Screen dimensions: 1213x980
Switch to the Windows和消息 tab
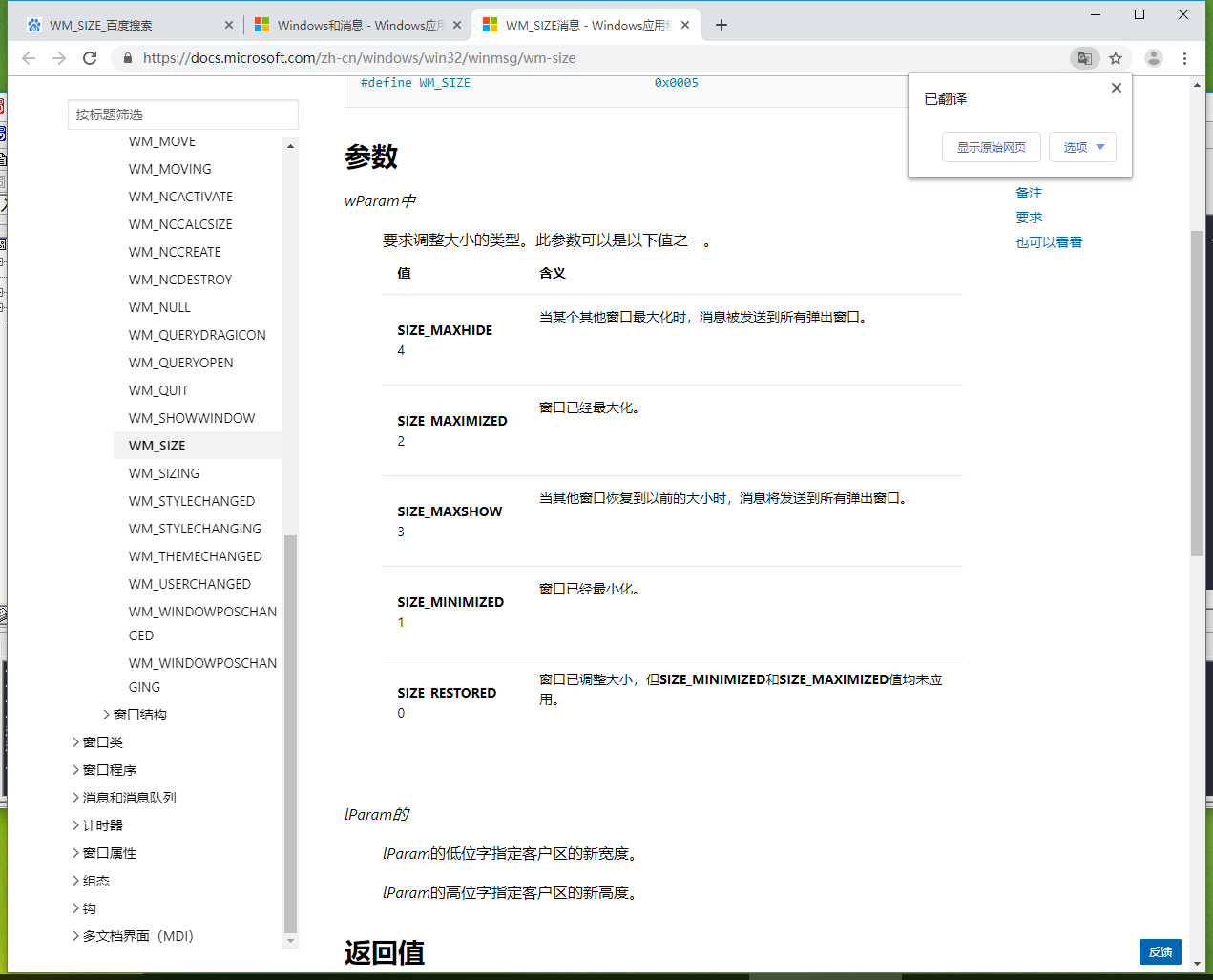click(358, 25)
